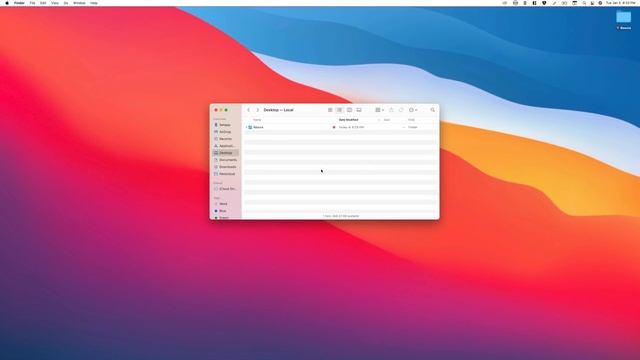Switch Finder to icon view
This screenshot has height=360, width=640.
point(330,110)
